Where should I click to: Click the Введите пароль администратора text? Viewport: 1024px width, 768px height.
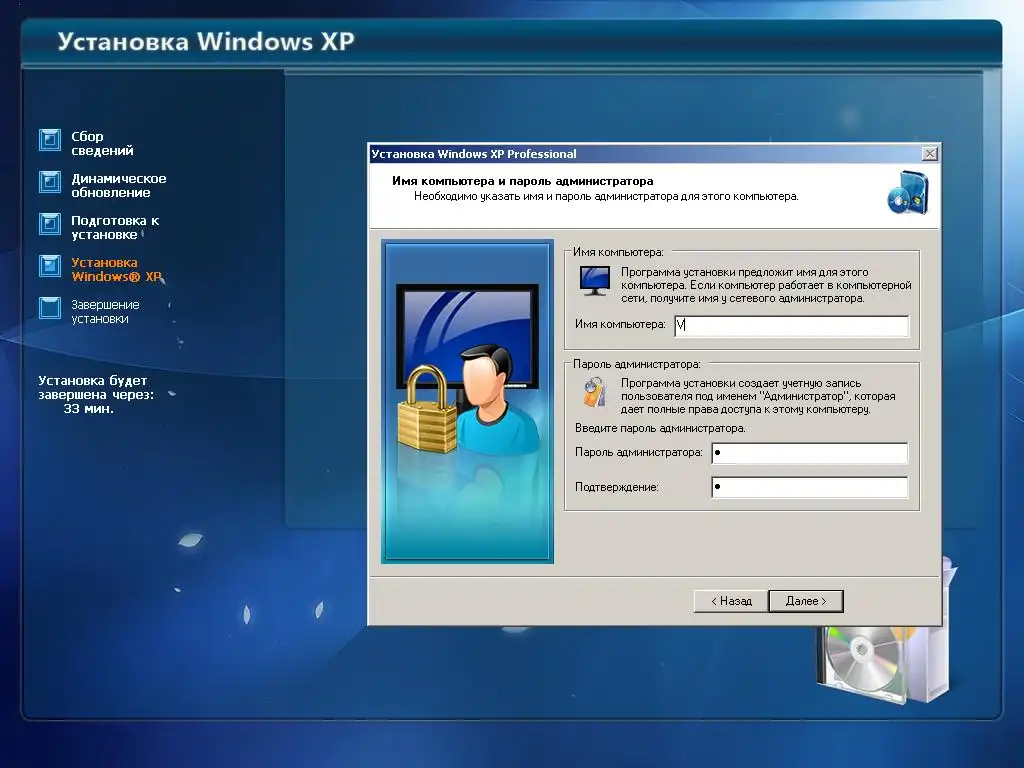660,428
